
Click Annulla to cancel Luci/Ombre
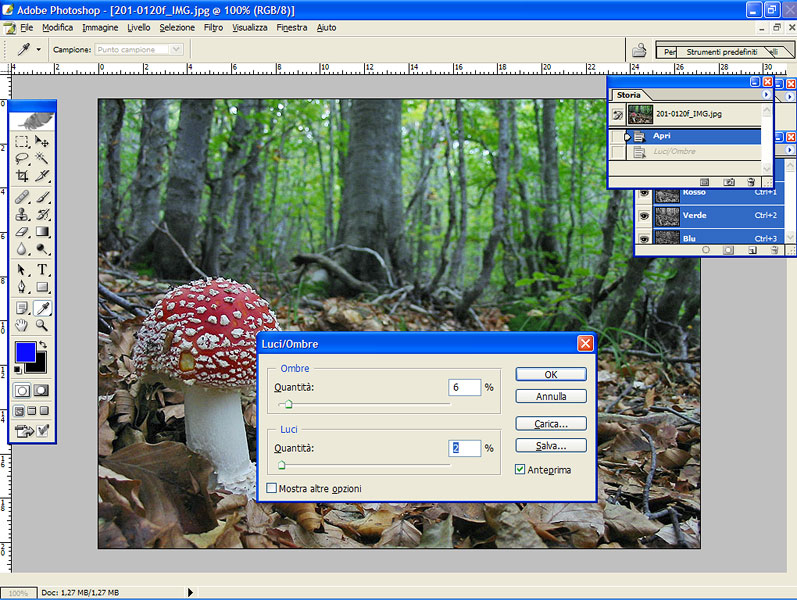pos(551,396)
